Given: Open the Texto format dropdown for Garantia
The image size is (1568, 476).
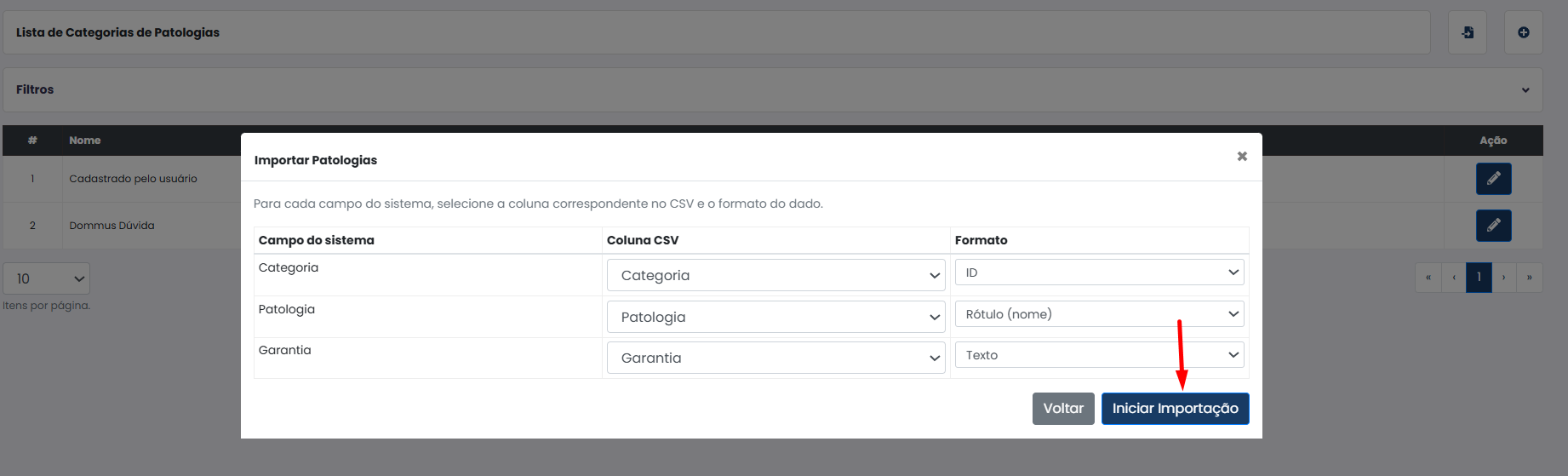Looking at the screenshot, I should coord(1099,355).
